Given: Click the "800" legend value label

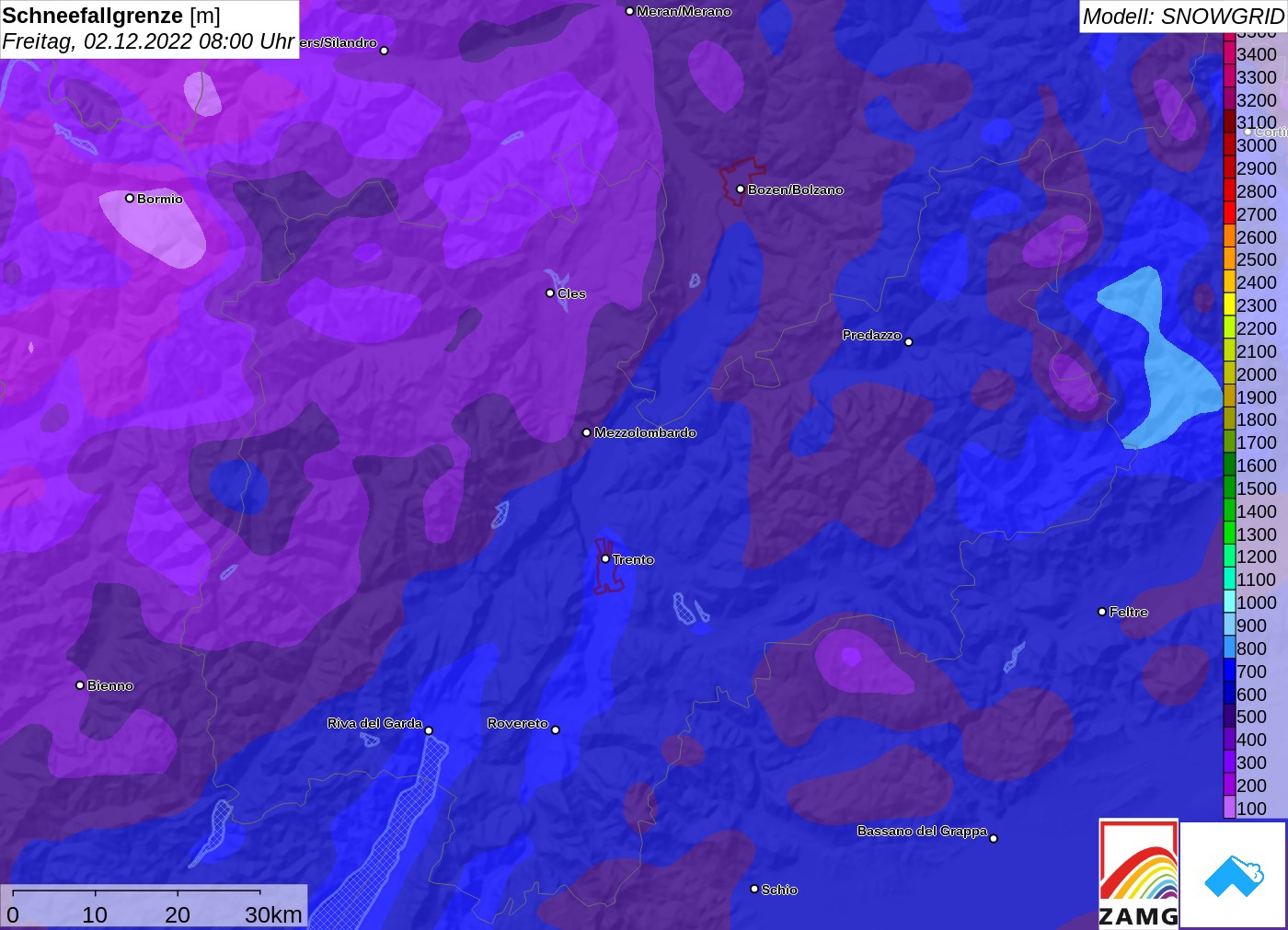Looking at the screenshot, I should click(x=1251, y=649).
